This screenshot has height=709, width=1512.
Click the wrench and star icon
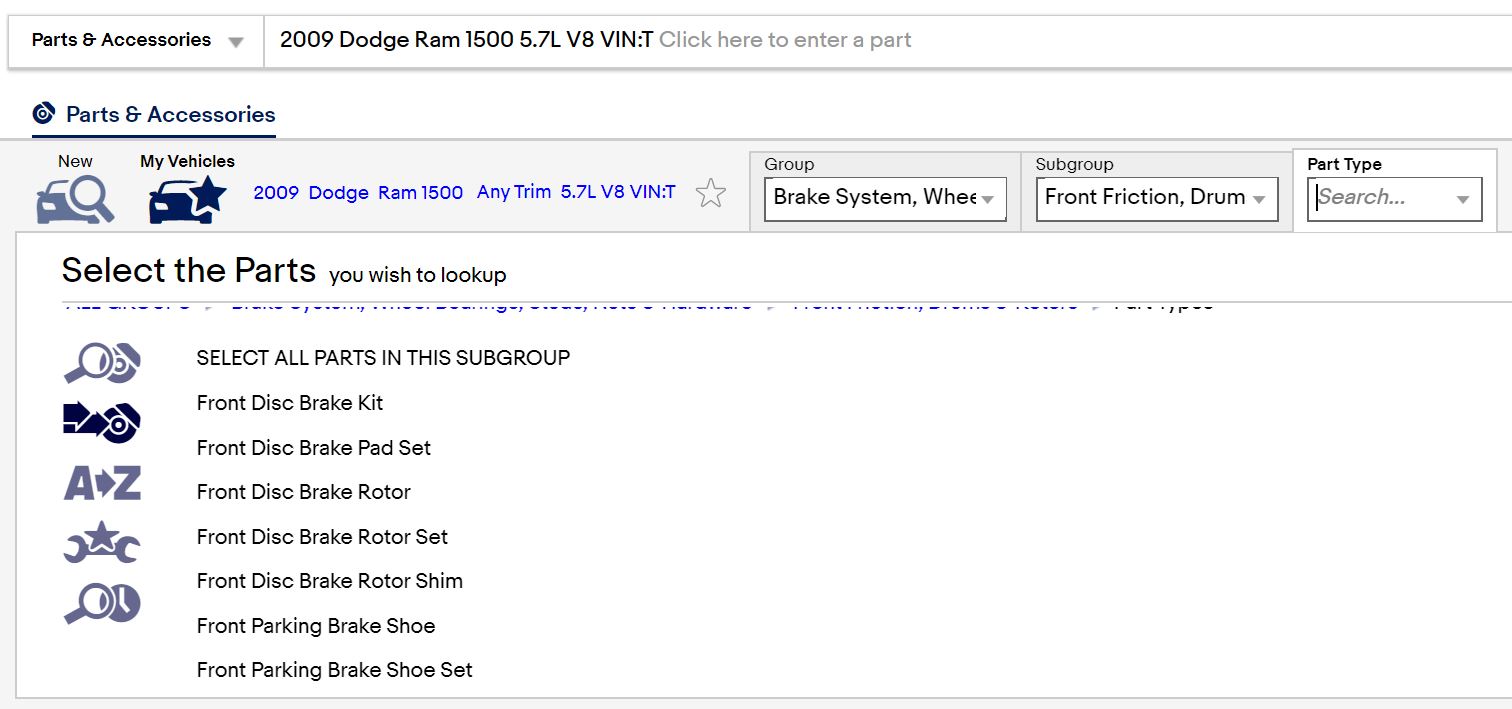pos(102,543)
